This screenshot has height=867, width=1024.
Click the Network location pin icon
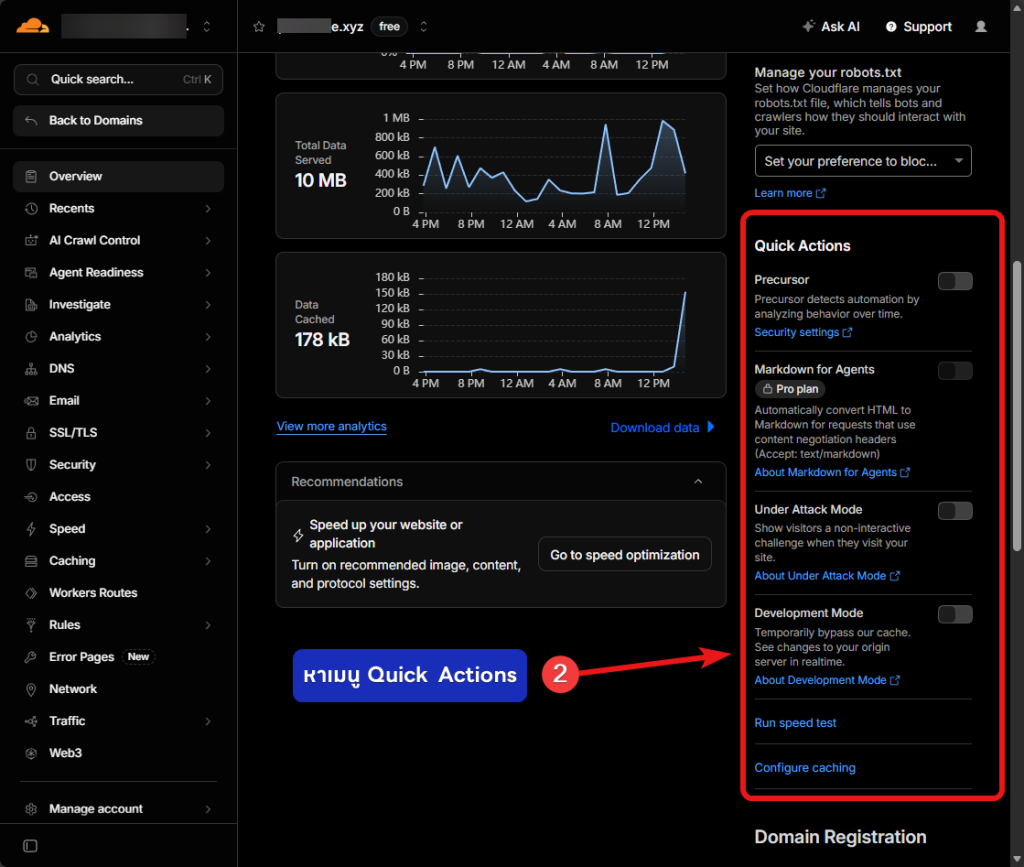[x=31, y=689]
